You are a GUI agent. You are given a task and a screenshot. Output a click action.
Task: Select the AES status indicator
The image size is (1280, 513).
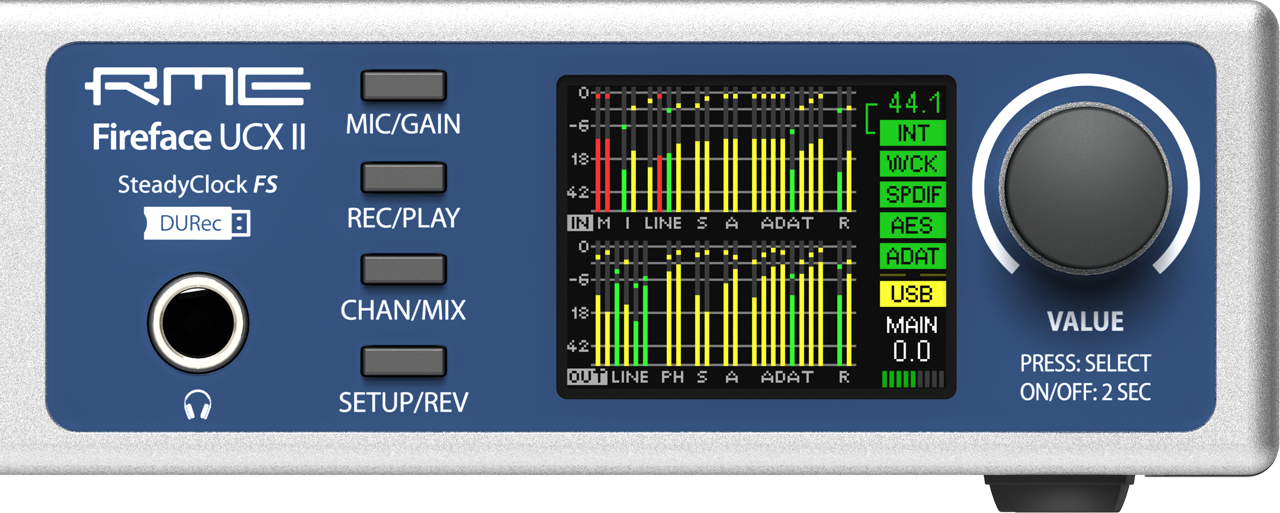[912, 225]
